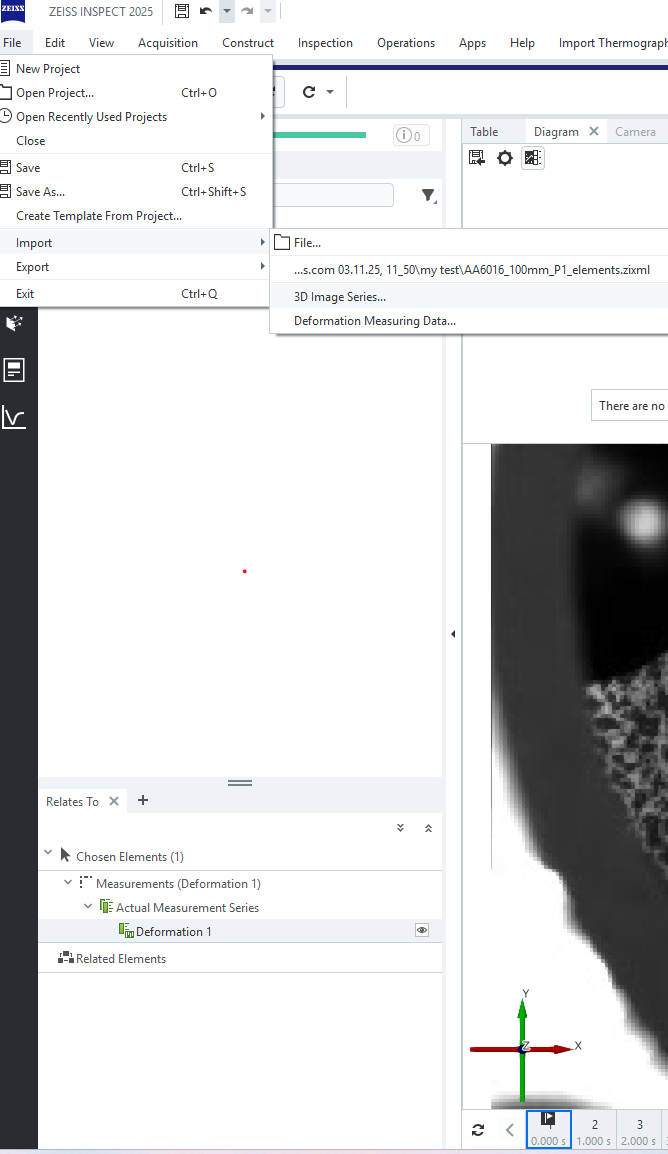Choose Save As... menu entry
Image resolution: width=668 pixels, height=1154 pixels.
(x=136, y=191)
